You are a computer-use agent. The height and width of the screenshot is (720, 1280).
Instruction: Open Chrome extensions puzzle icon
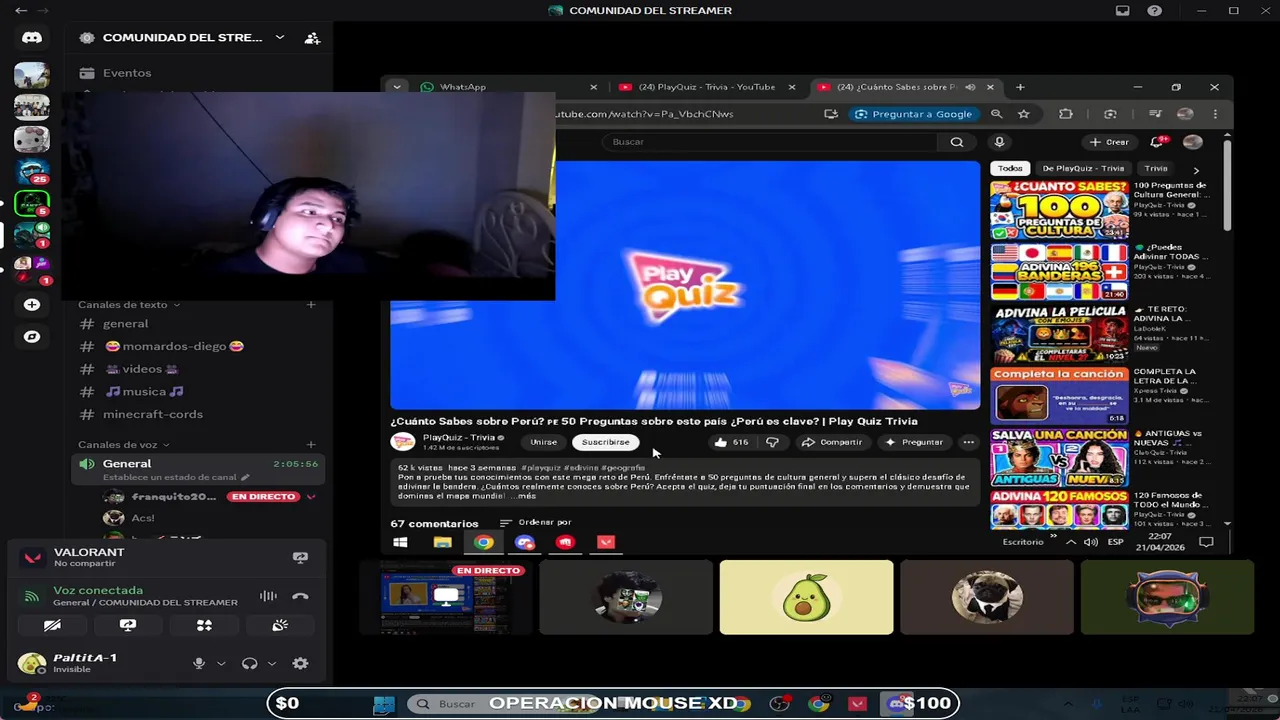pyautogui.click(x=1066, y=114)
